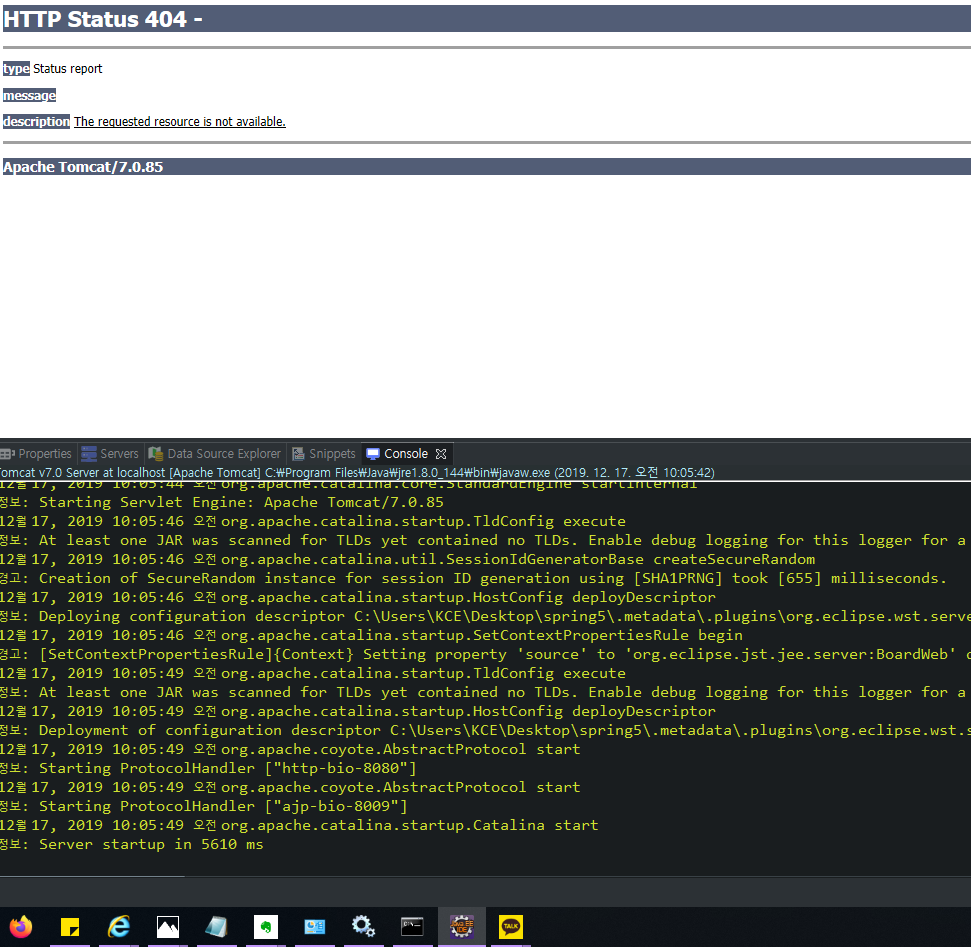Click 'The requested resource is not available.'
The image size is (971, 947).
tap(180, 121)
